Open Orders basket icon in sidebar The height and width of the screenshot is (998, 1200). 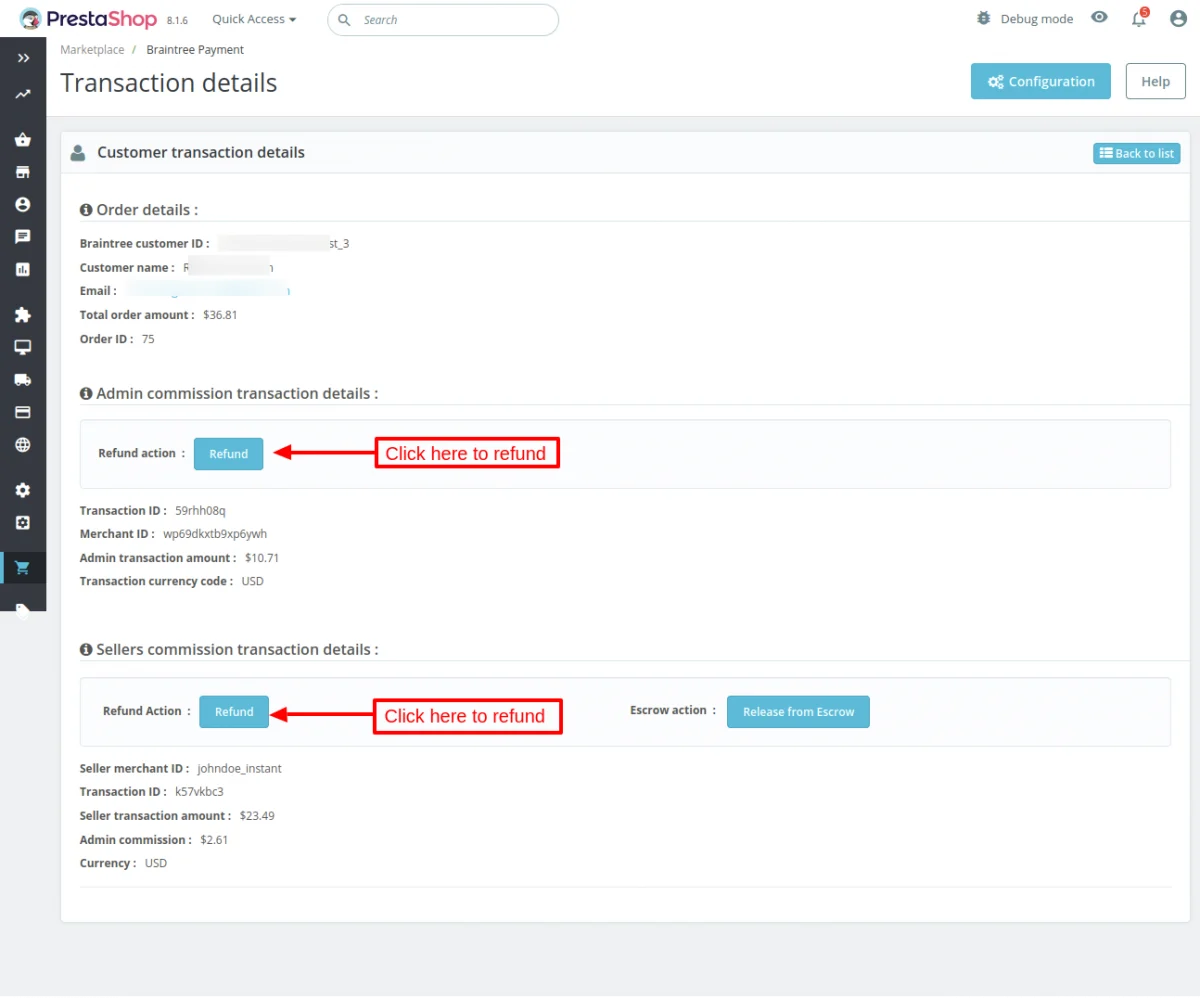click(23, 140)
